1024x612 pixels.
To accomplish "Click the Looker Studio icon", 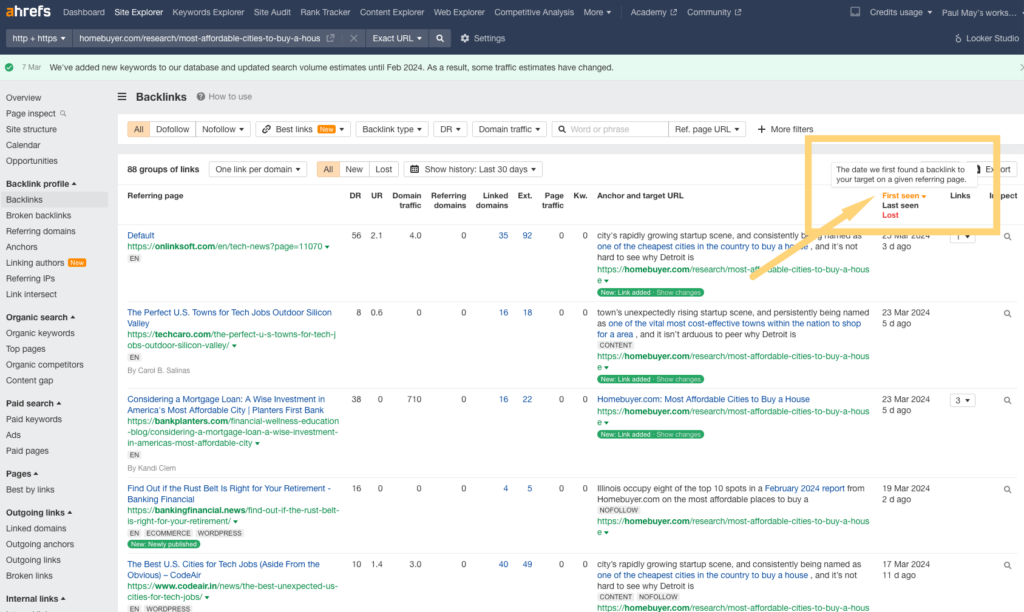I will click(958, 38).
